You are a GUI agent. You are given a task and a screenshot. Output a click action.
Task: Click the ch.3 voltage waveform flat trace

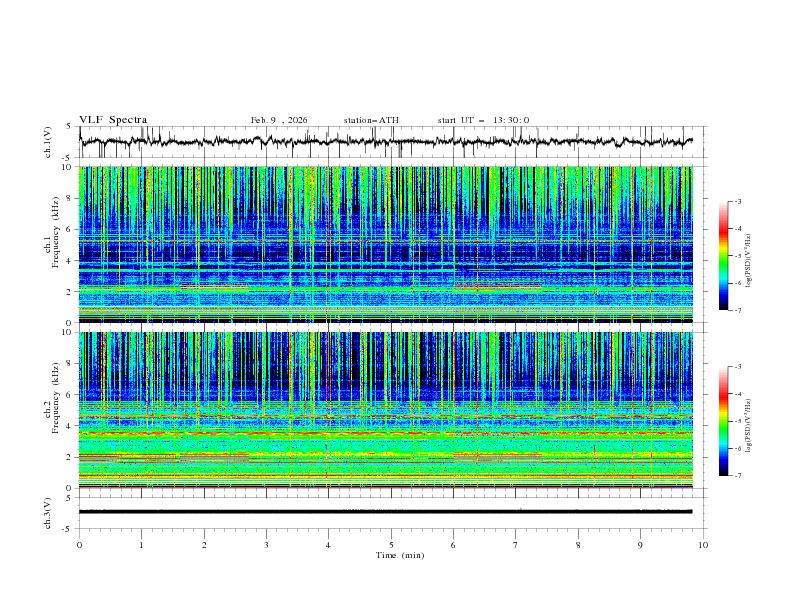[390, 511]
